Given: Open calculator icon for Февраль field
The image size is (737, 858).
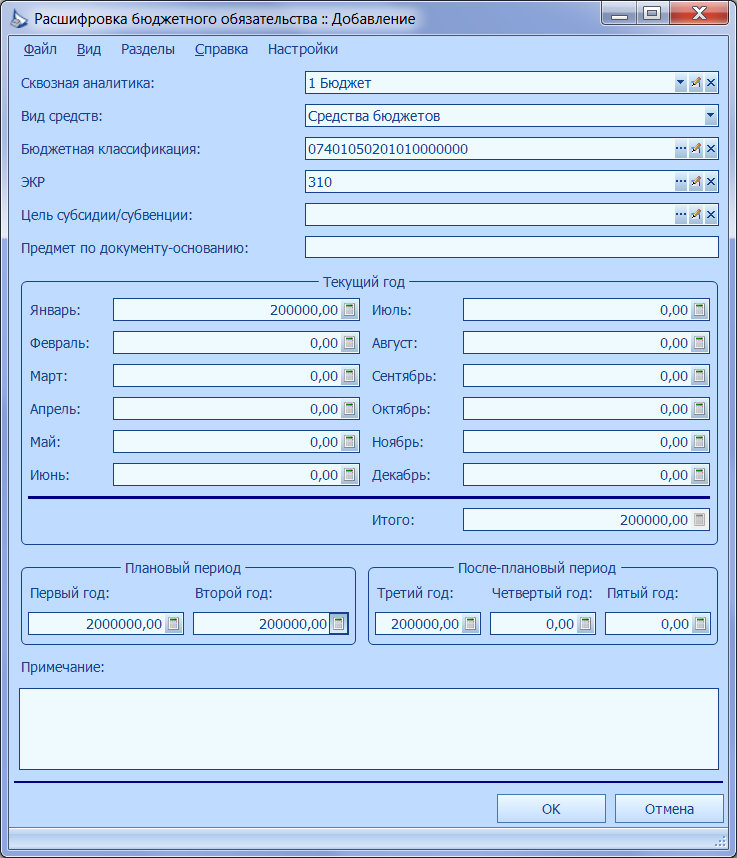Looking at the screenshot, I should click(x=349, y=343).
